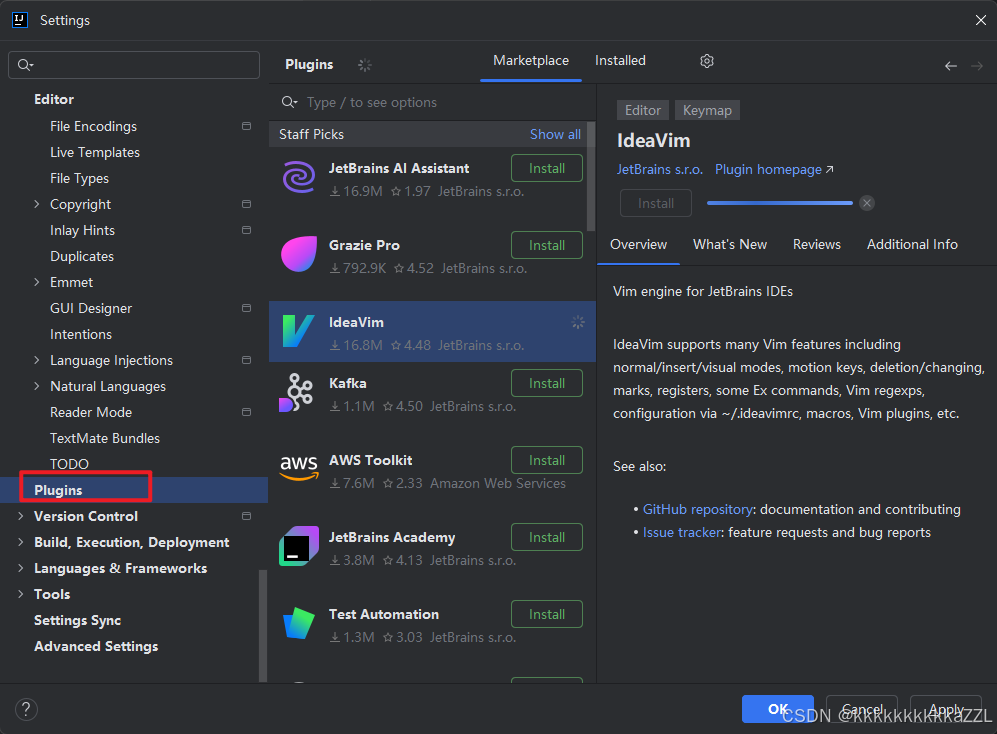Navigate back with left arrow

[951, 66]
